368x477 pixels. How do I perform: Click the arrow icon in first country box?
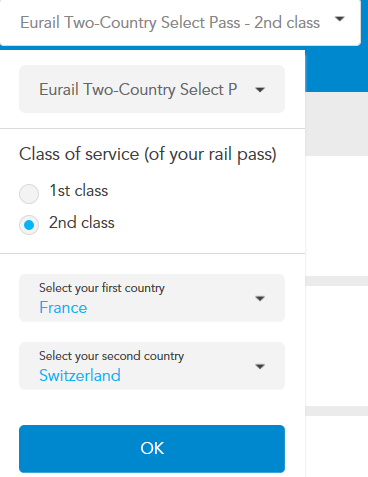point(260,298)
